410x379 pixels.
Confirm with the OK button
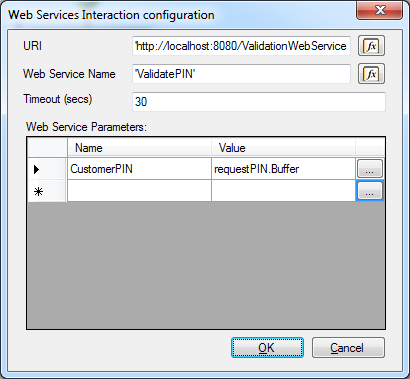pos(267,348)
